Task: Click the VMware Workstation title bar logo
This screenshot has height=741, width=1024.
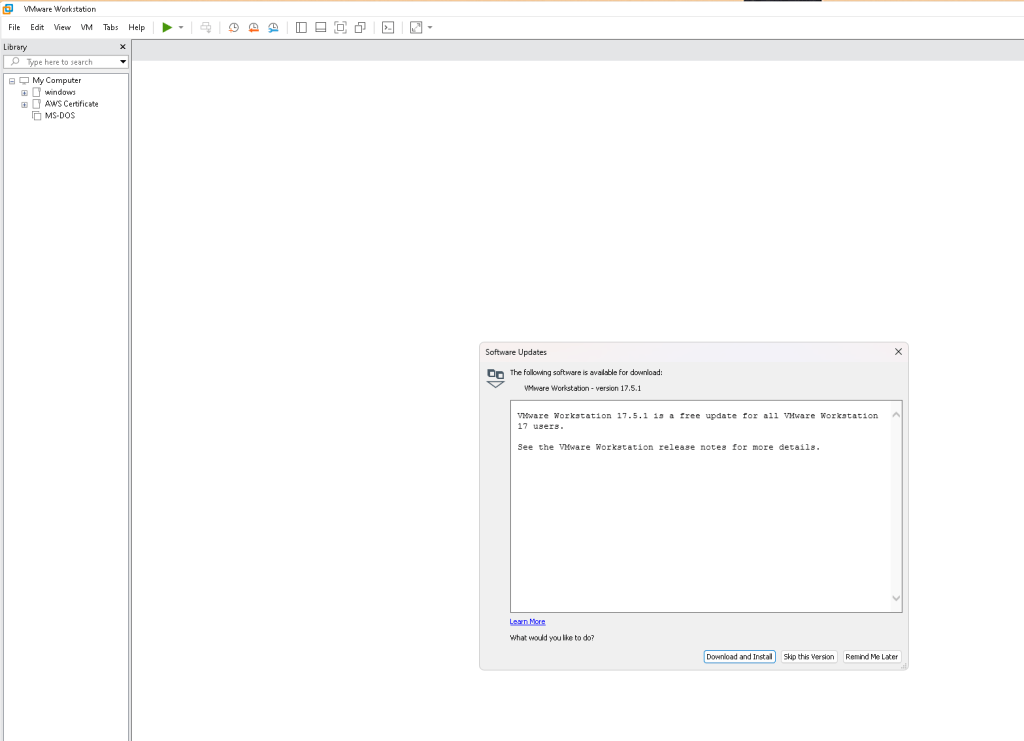Action: 8,8
